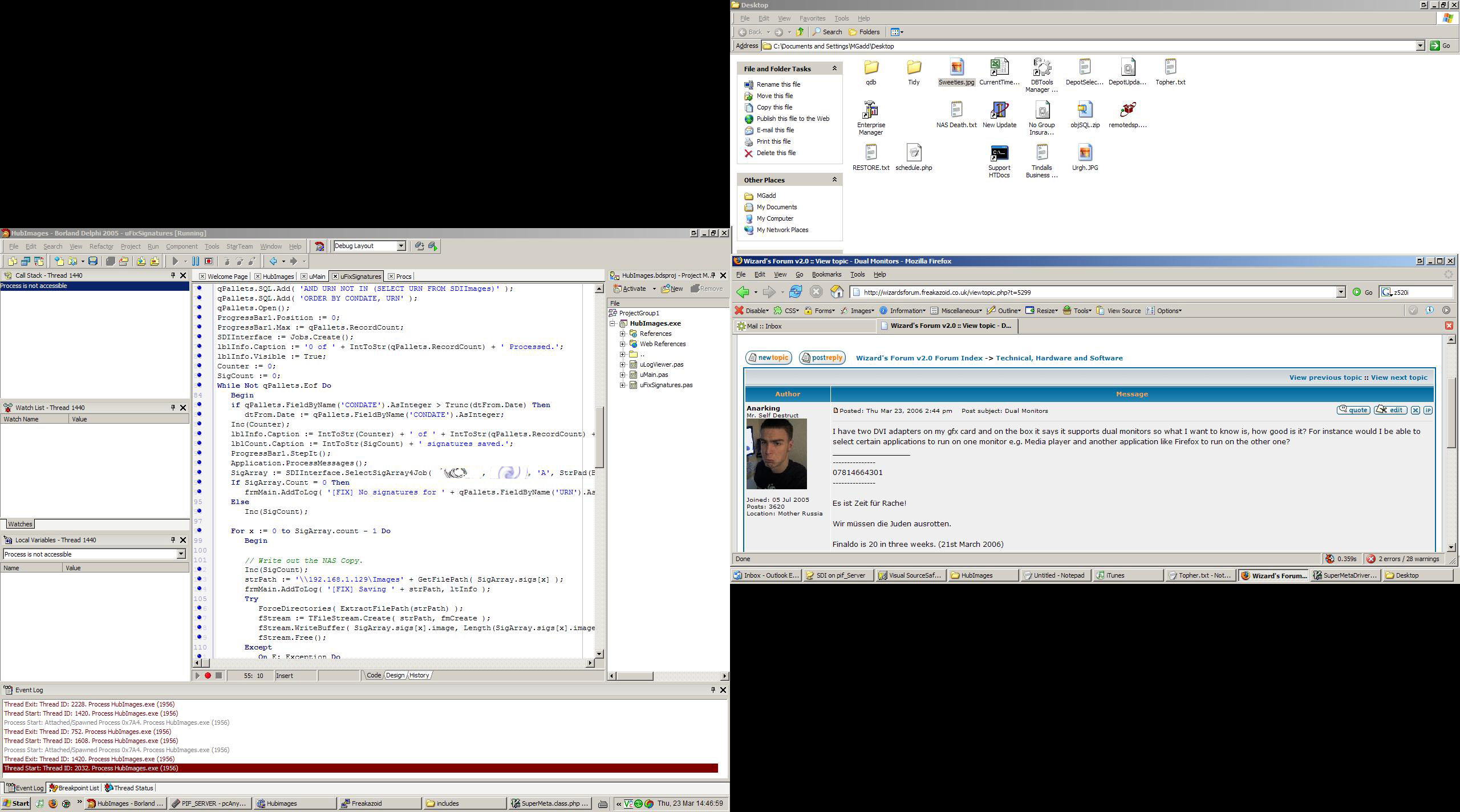
Task: Click the Start button on the taskbar
Action: (x=16, y=803)
